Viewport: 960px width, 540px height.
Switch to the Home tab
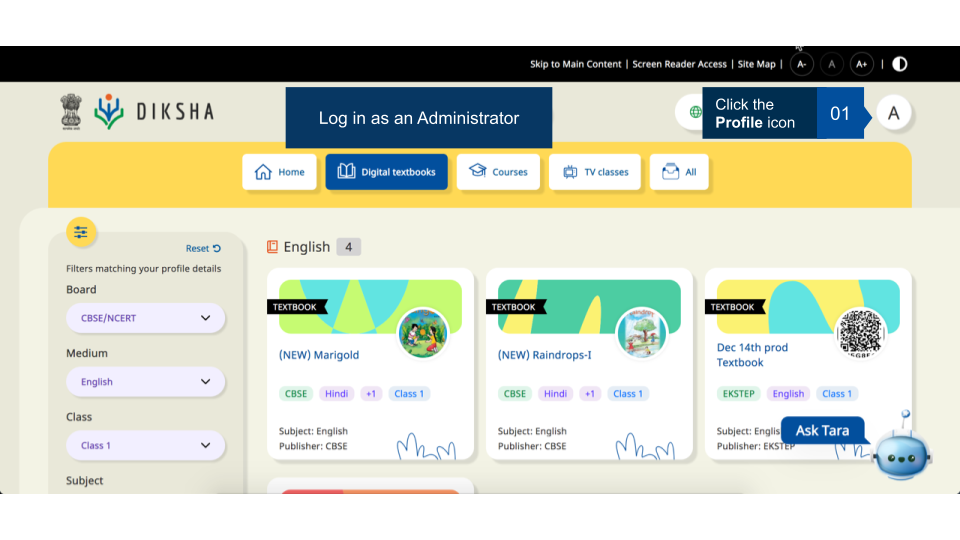pos(280,172)
